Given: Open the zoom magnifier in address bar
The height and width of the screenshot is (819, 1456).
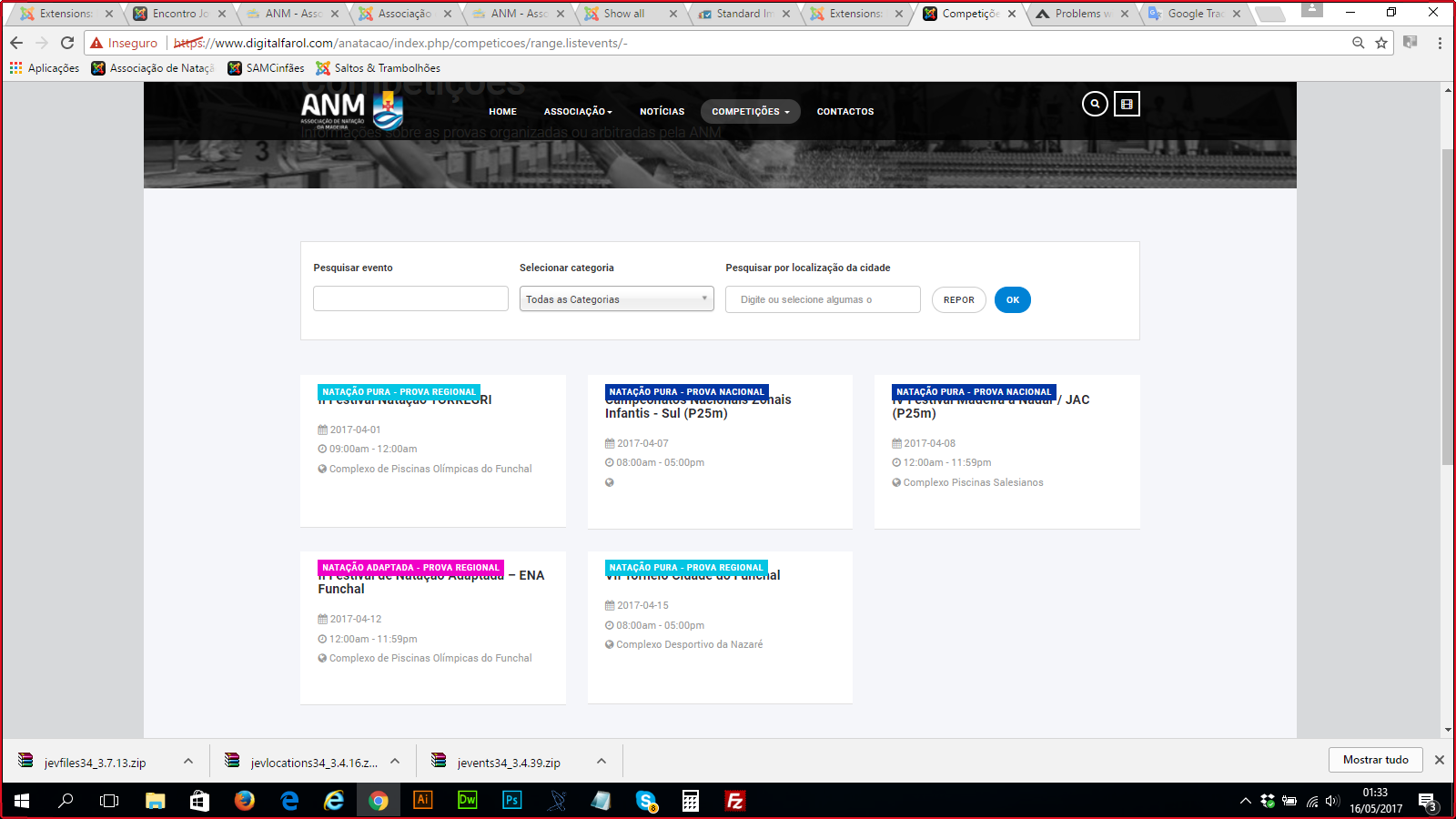Looking at the screenshot, I should point(1358,43).
